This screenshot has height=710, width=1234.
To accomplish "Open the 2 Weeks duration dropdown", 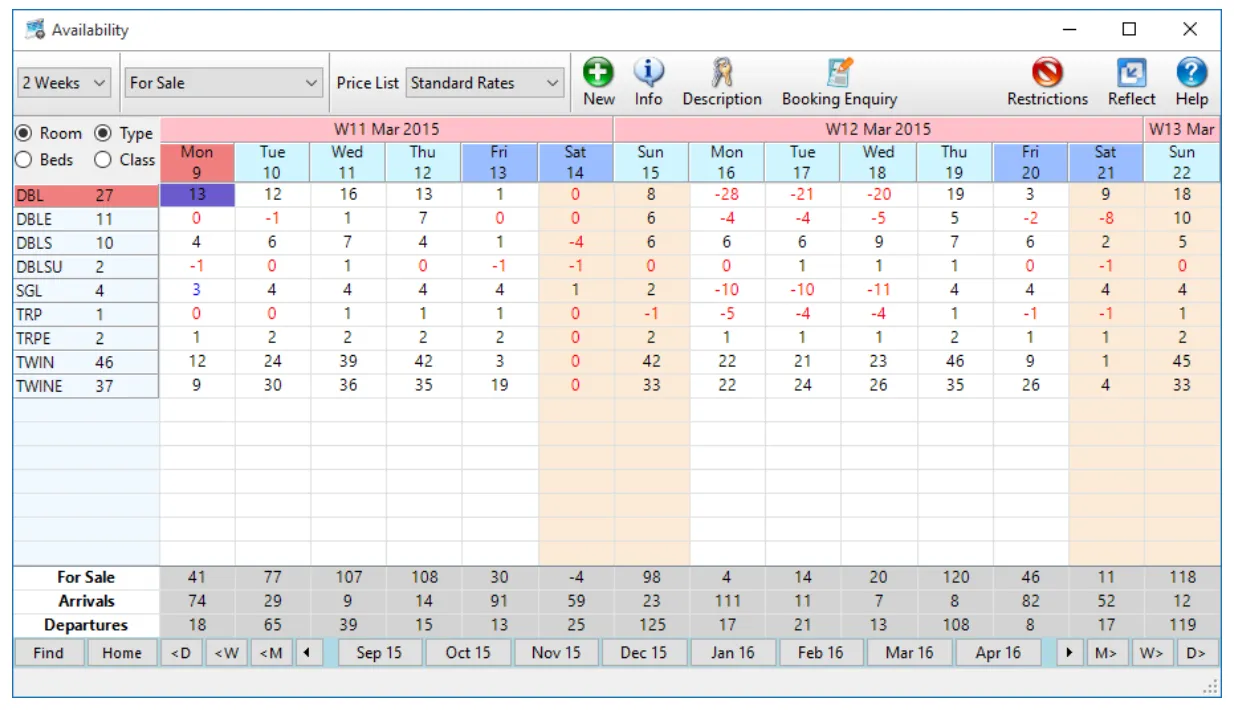I will [x=64, y=83].
